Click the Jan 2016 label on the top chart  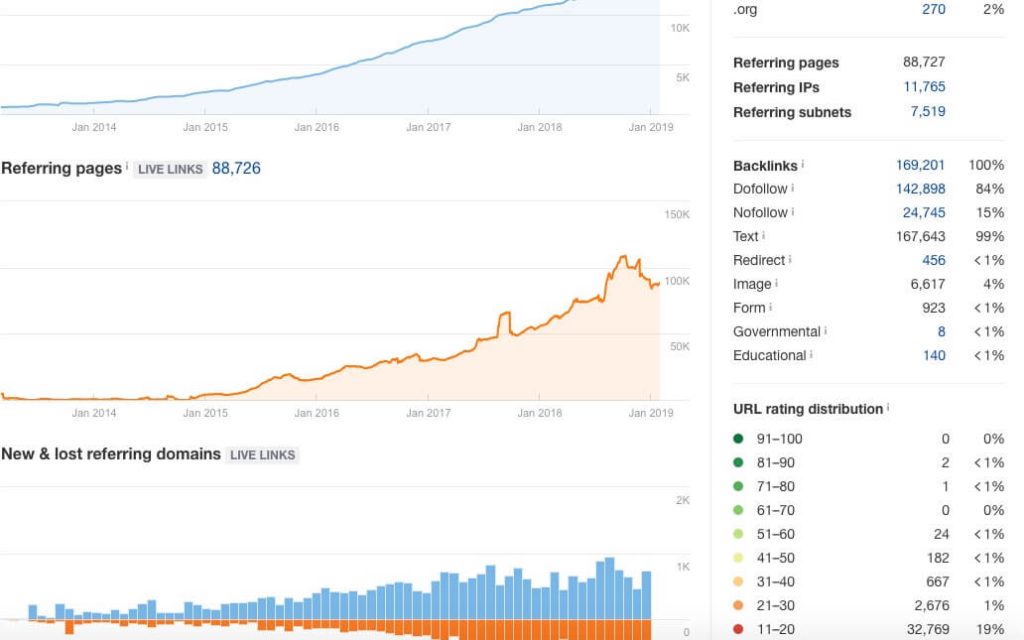[x=317, y=127]
